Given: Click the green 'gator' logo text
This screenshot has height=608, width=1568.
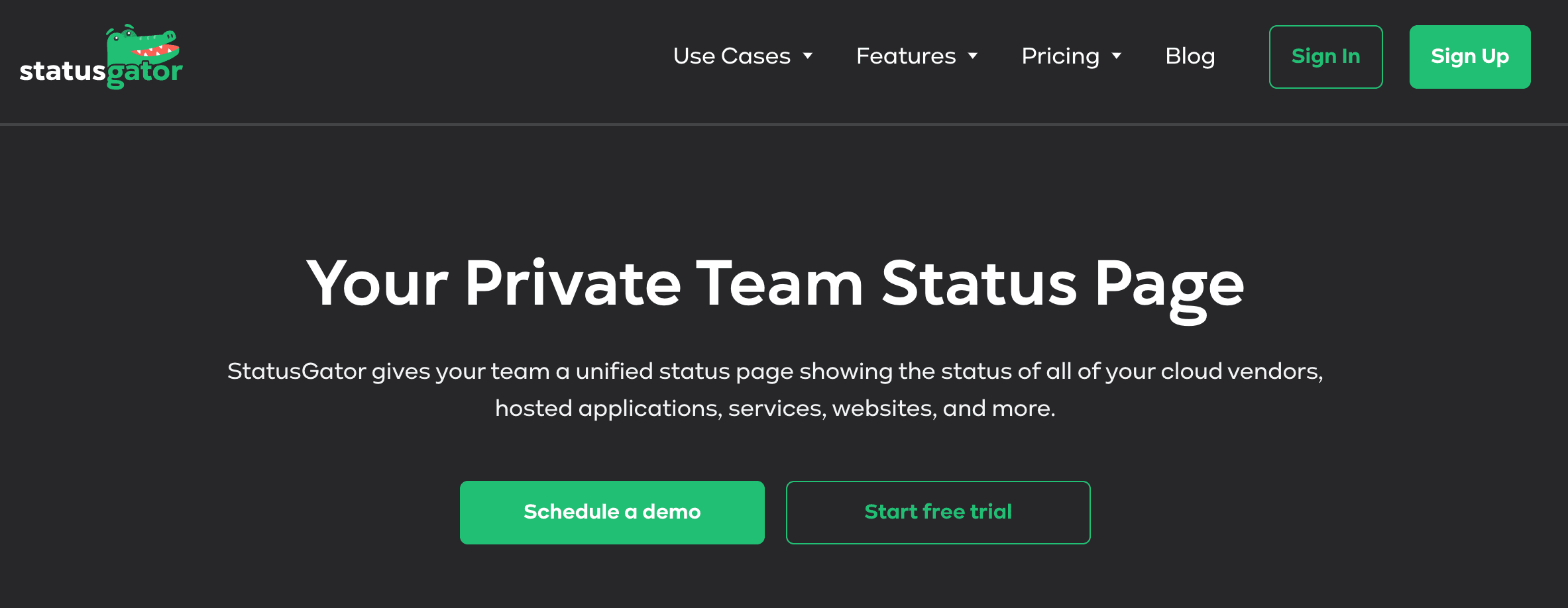Looking at the screenshot, I should click(x=144, y=72).
